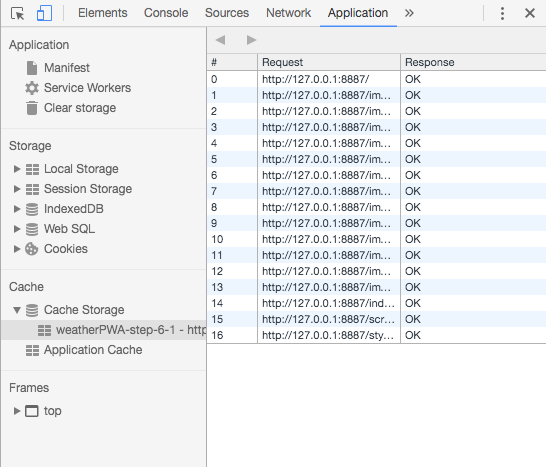Click the Clear storage trash icon
The image size is (546, 467).
32,108
